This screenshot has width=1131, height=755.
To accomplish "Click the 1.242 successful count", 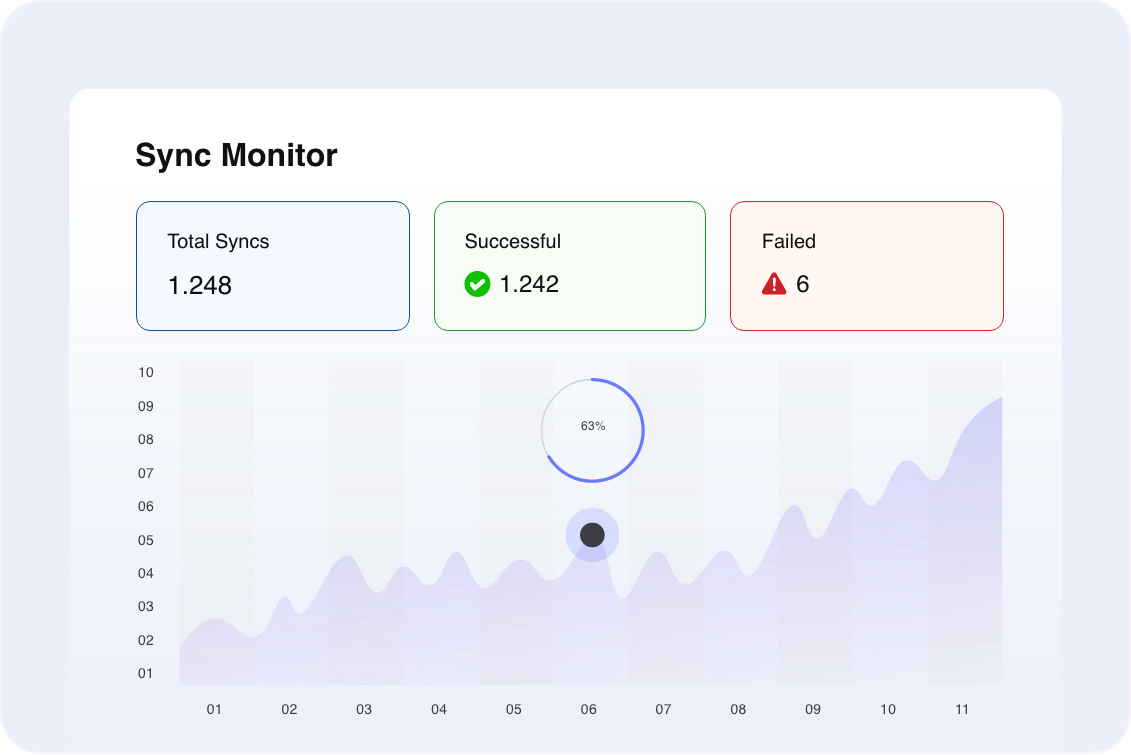I will (x=529, y=285).
